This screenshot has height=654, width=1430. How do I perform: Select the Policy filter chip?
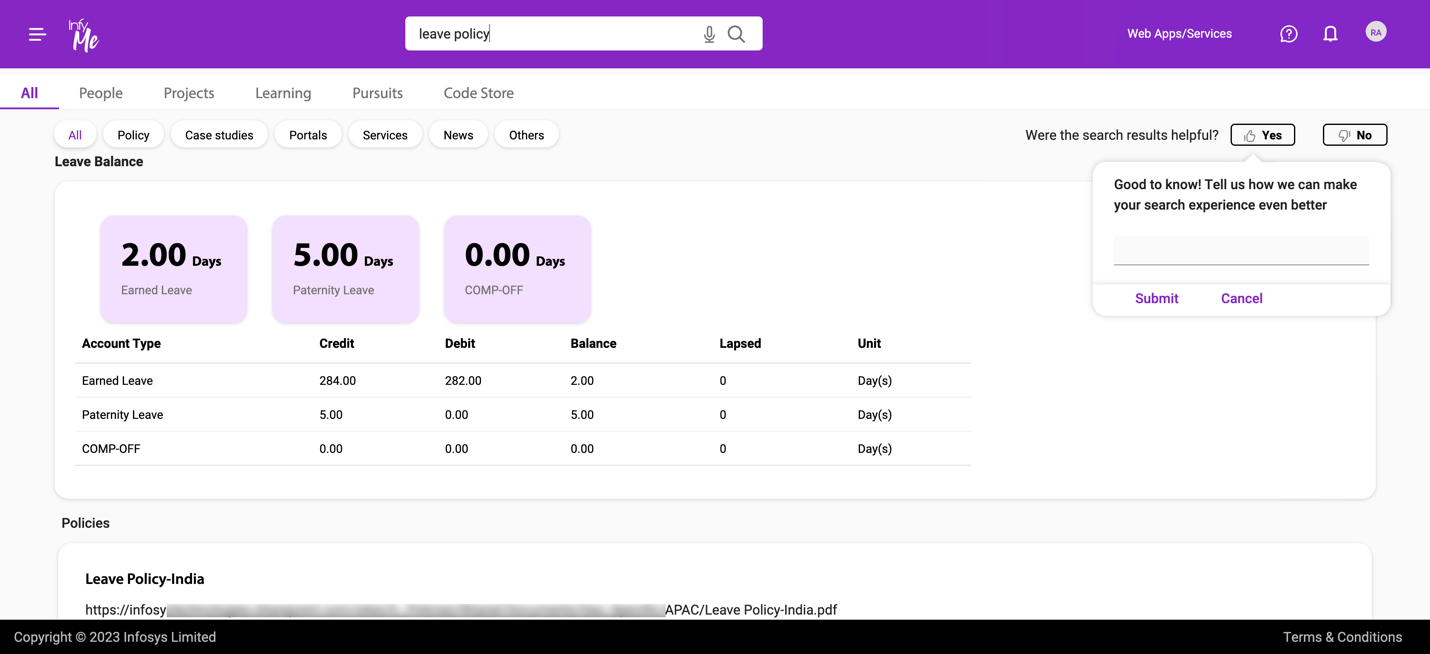(133, 134)
